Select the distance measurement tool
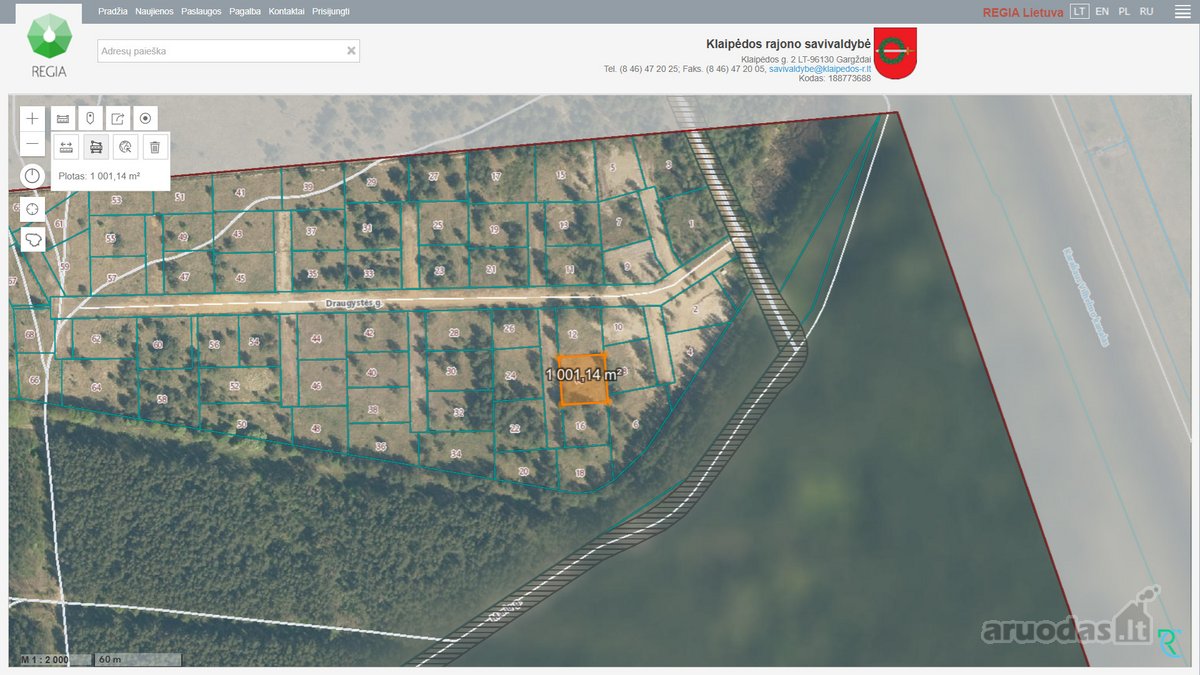 (x=67, y=148)
